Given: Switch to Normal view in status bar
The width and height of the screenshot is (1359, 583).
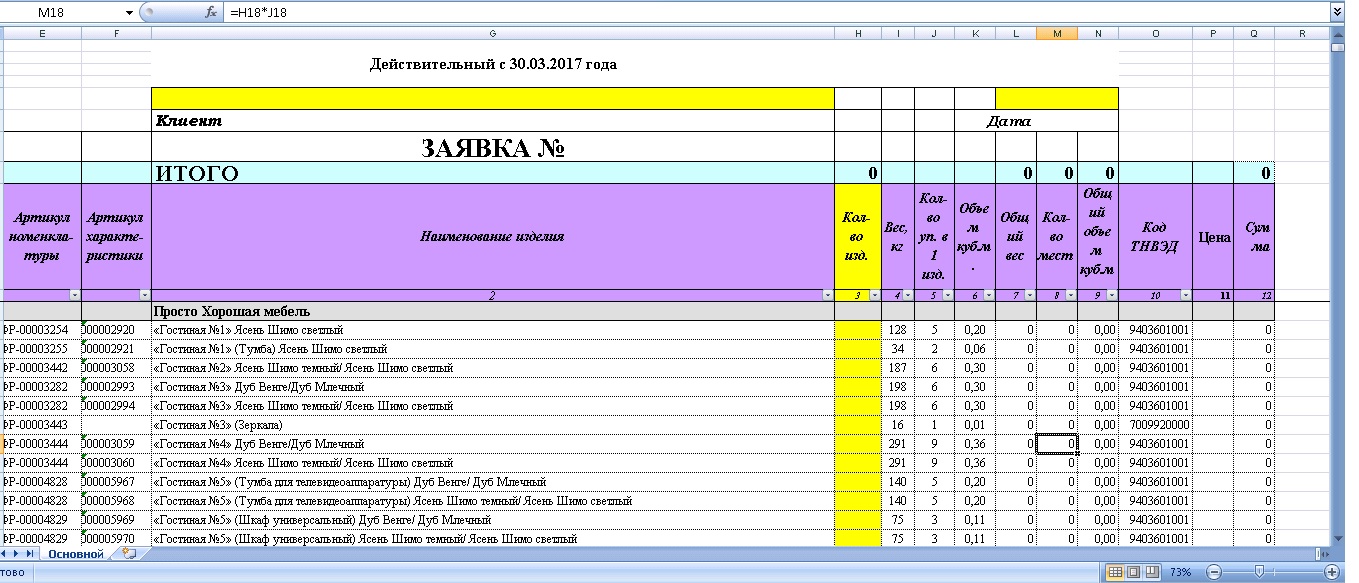Looking at the screenshot, I should tap(1116, 572).
